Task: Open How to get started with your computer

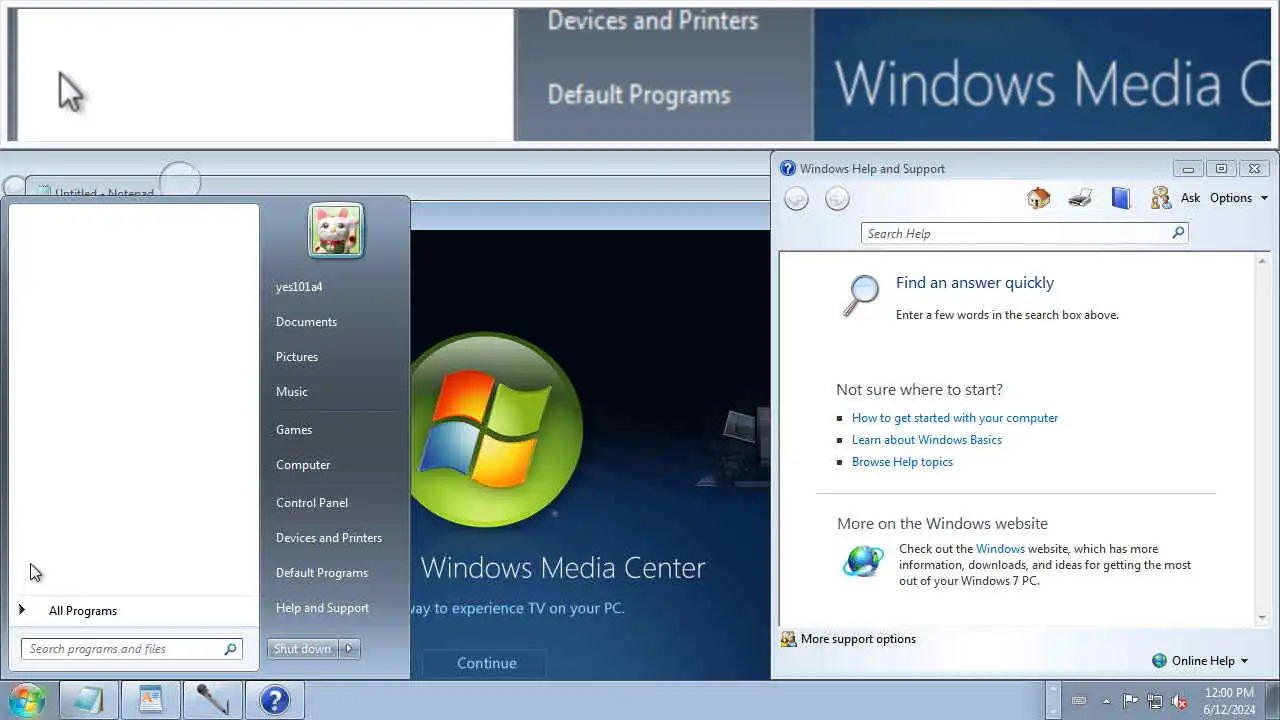Action: click(954, 418)
